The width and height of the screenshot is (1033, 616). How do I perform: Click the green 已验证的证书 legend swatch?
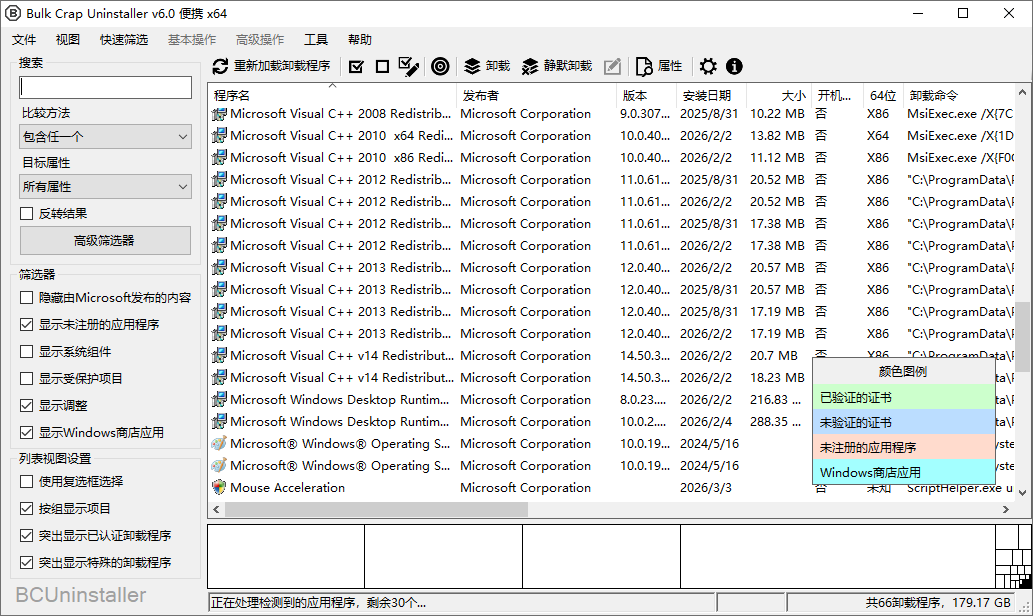click(900, 397)
